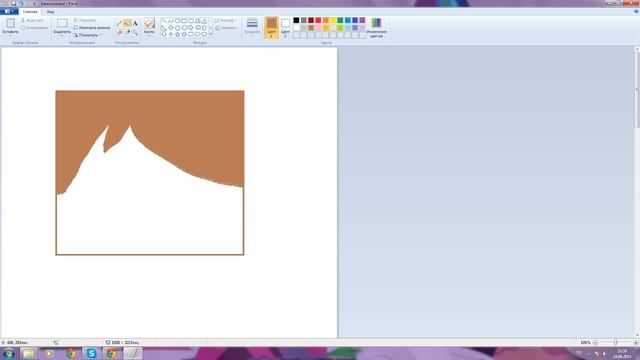This screenshot has width=640, height=360.
Task: Open the Windows Start button
Action: tap(9, 353)
